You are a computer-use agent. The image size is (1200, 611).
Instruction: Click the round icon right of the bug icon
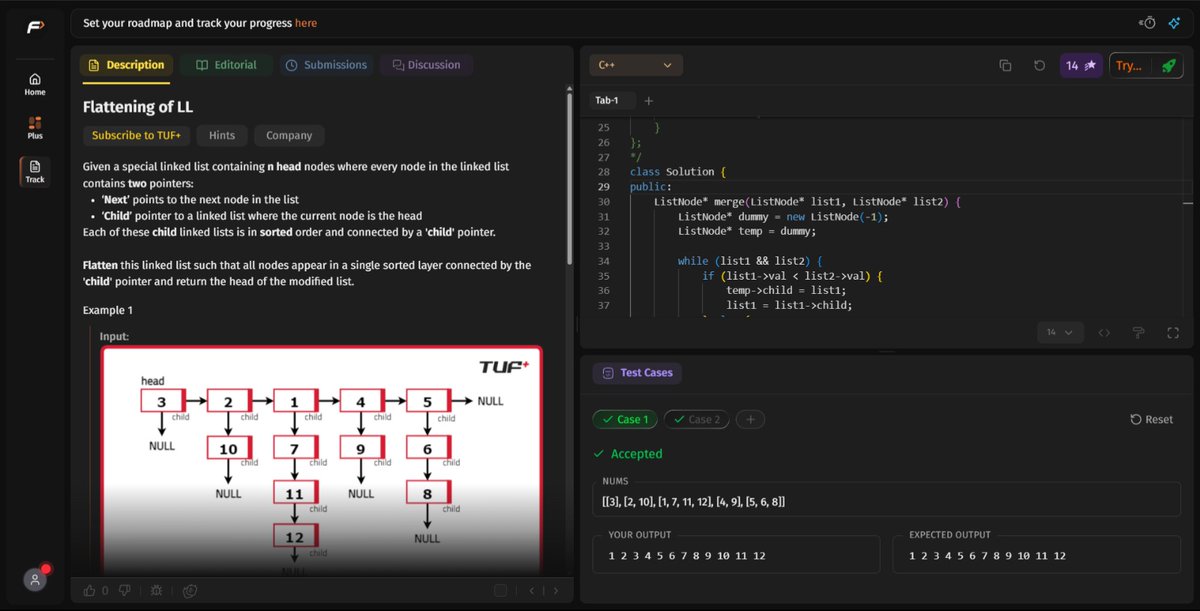[190, 591]
